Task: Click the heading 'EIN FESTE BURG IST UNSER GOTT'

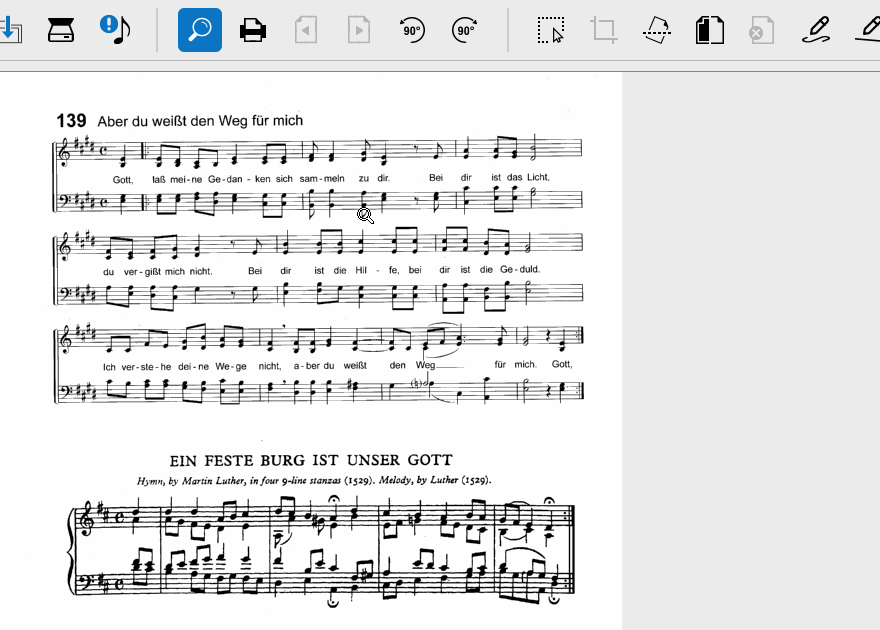Action: (311, 460)
